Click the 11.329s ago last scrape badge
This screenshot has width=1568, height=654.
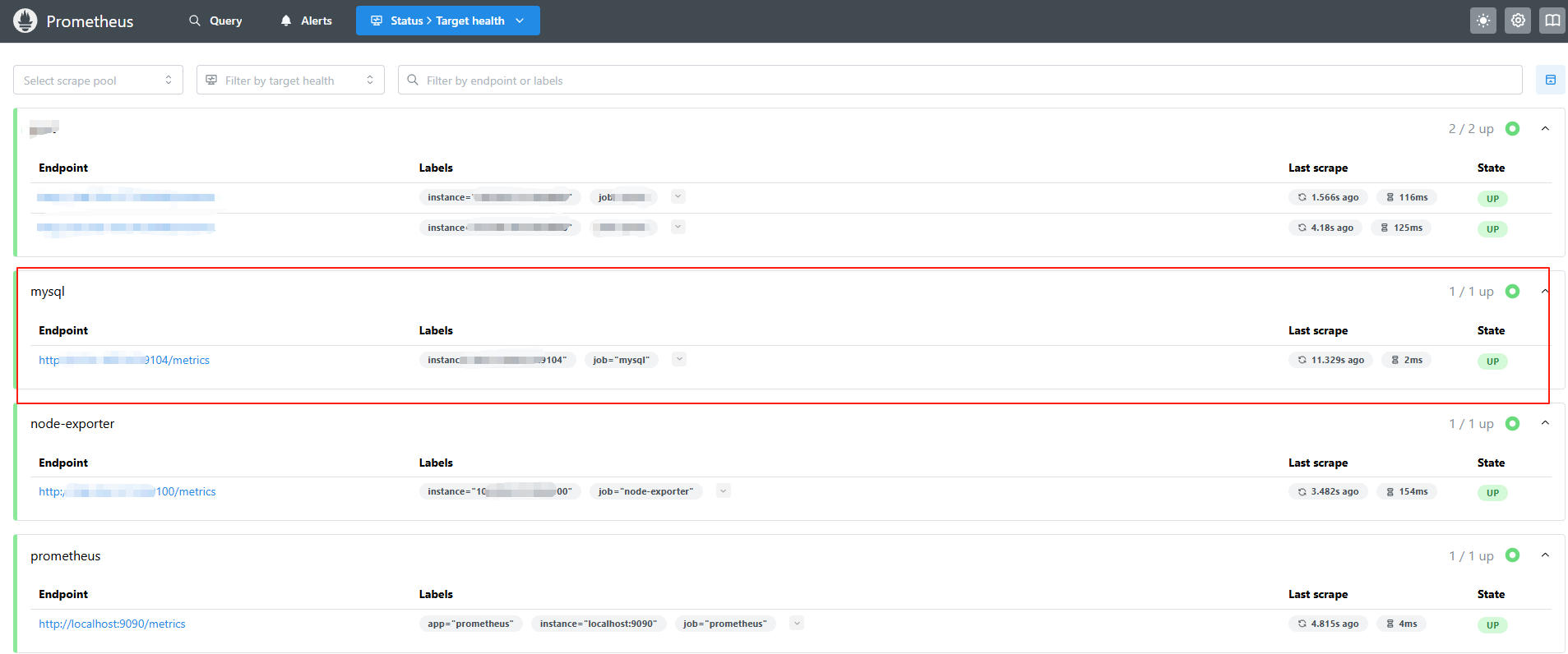click(1330, 360)
